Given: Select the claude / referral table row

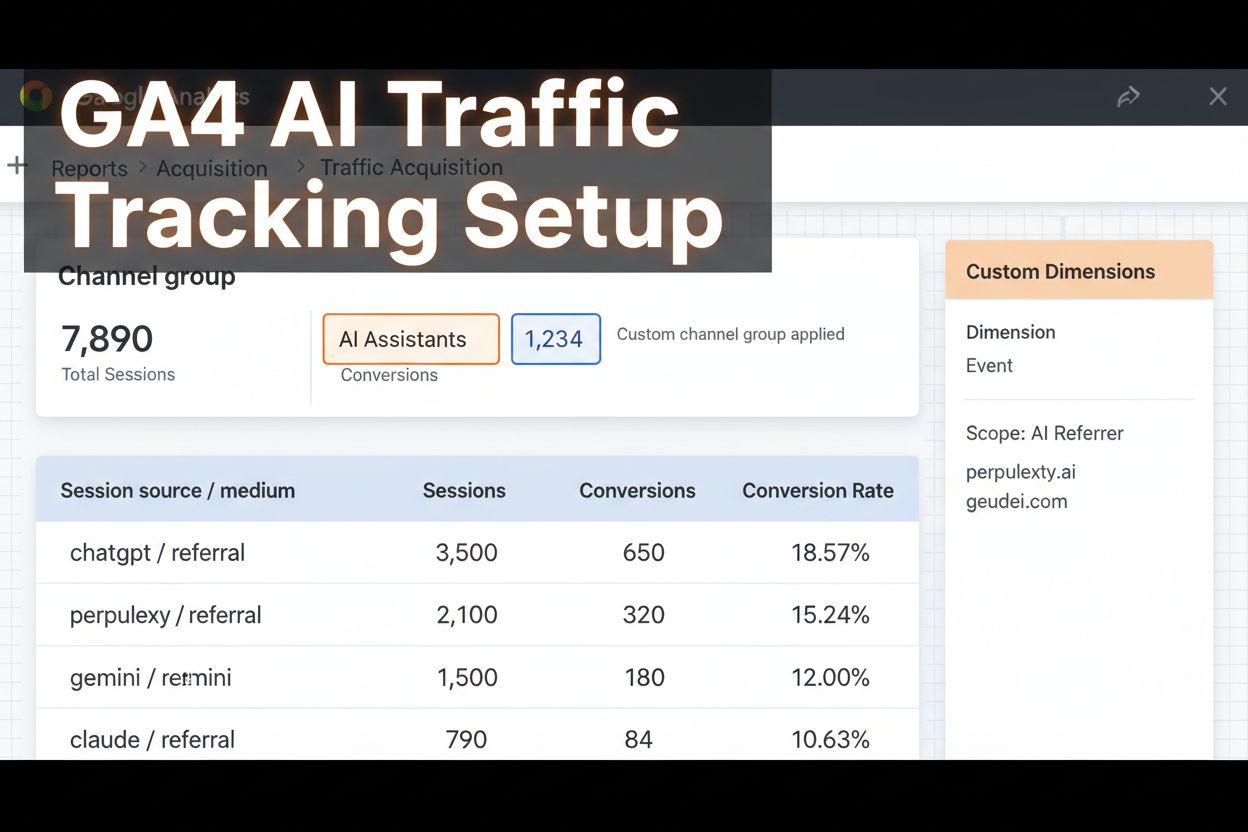Looking at the screenshot, I should (400, 739).
